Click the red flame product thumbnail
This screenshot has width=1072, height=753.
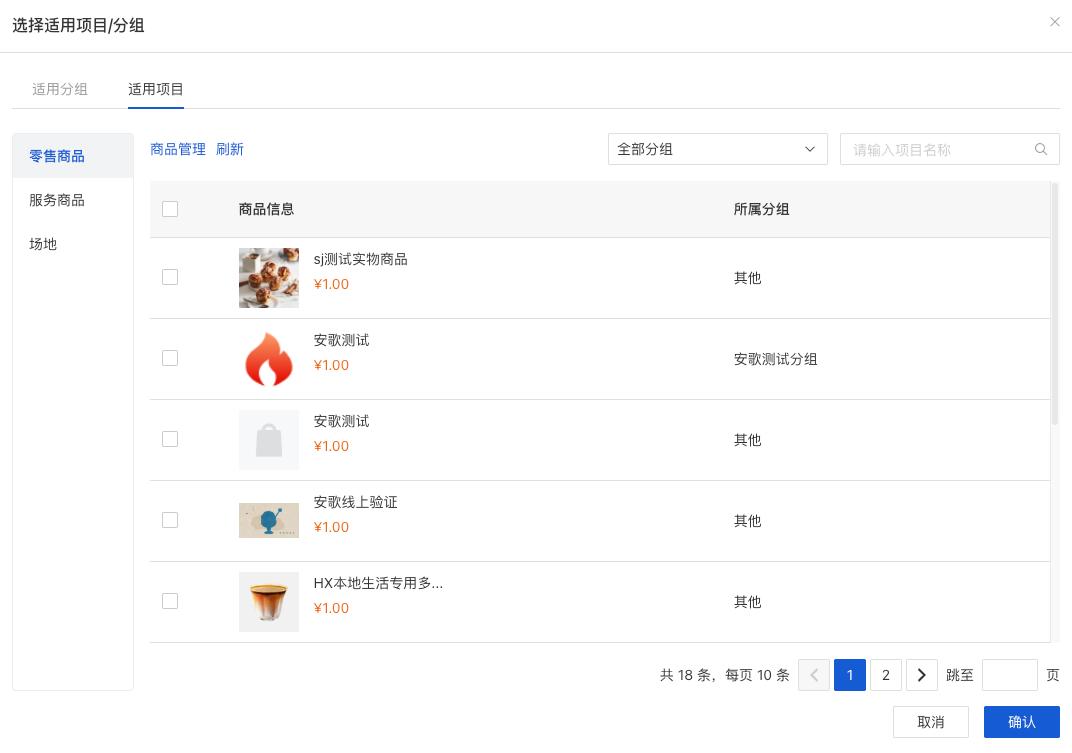[x=269, y=359]
